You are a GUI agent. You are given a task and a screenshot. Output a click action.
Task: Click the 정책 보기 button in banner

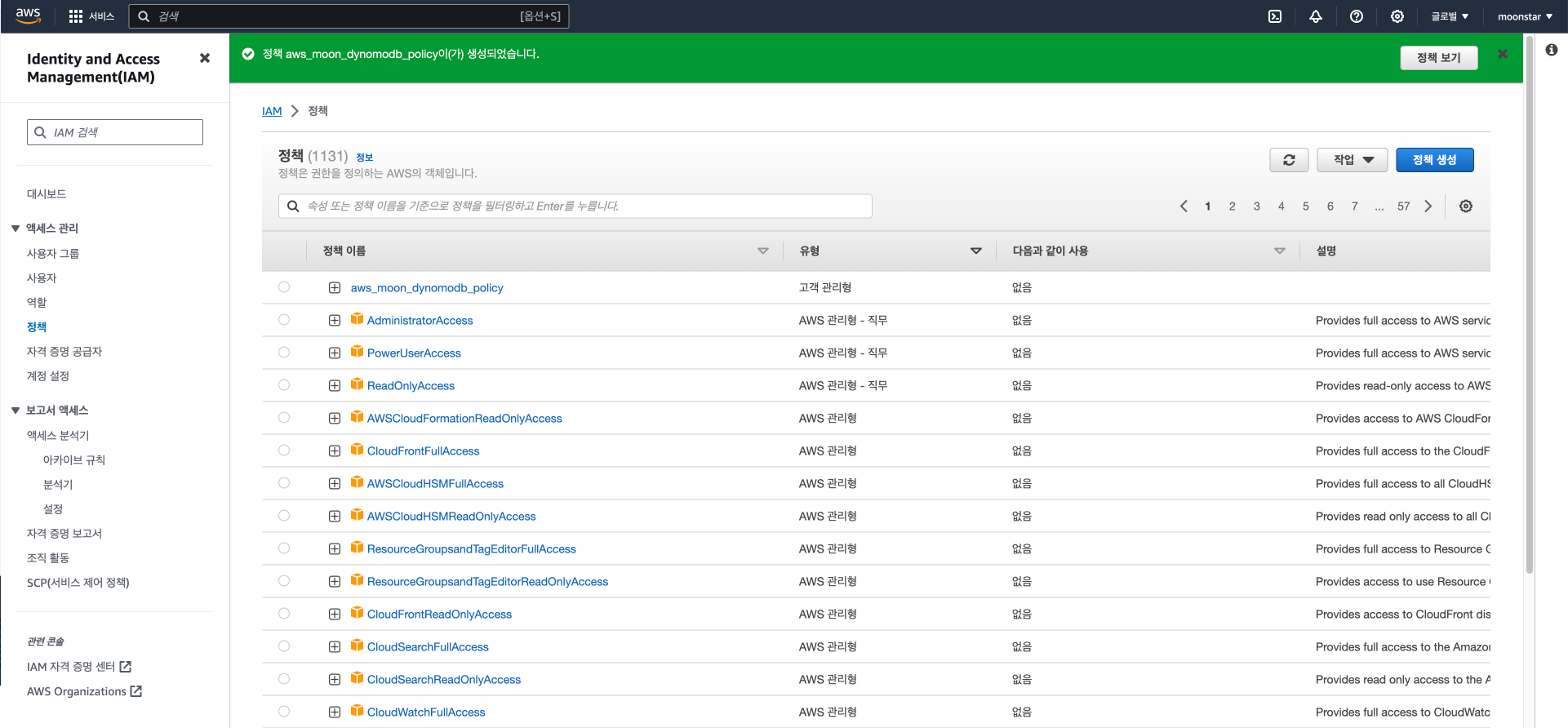pos(1439,58)
